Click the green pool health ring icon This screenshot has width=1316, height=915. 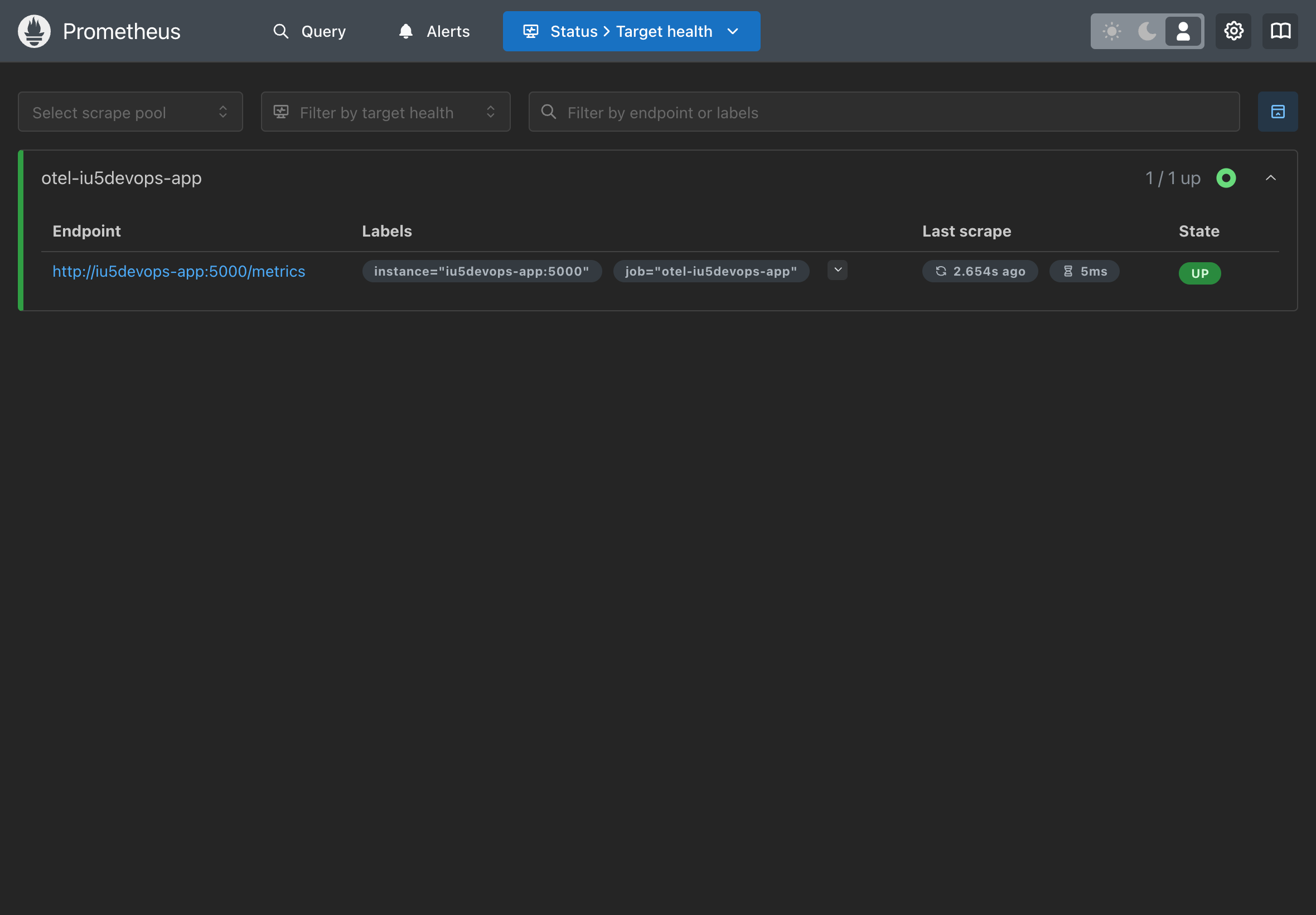pos(1226,179)
